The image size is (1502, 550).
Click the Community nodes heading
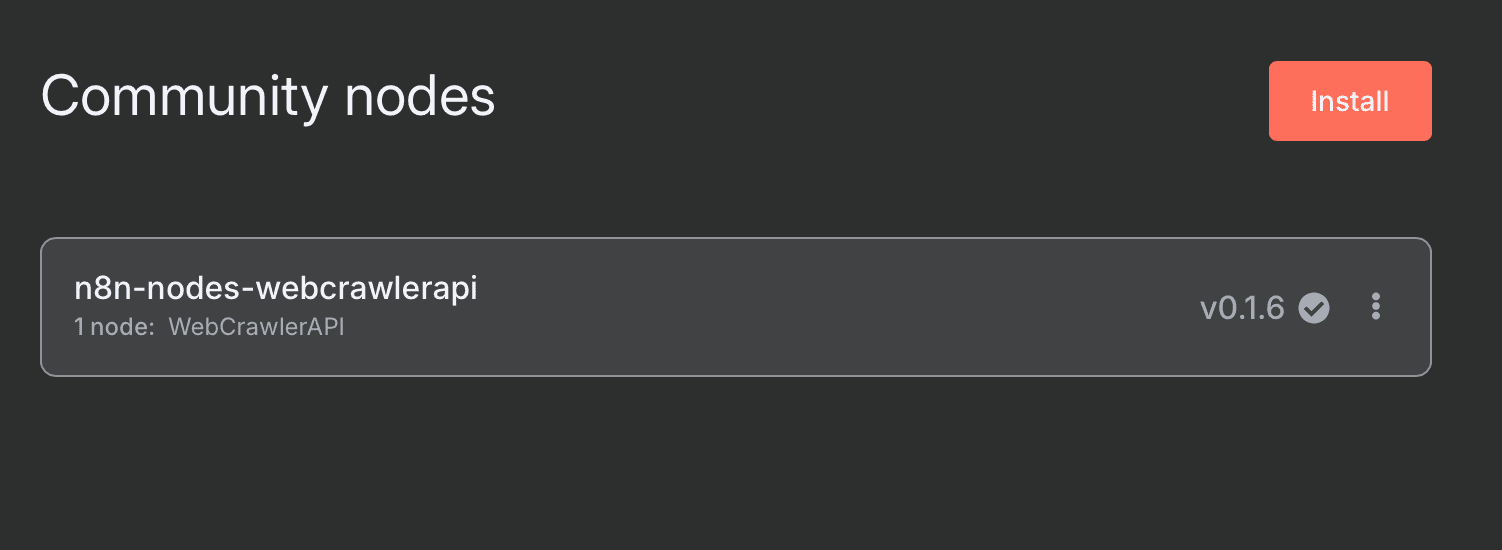[268, 97]
